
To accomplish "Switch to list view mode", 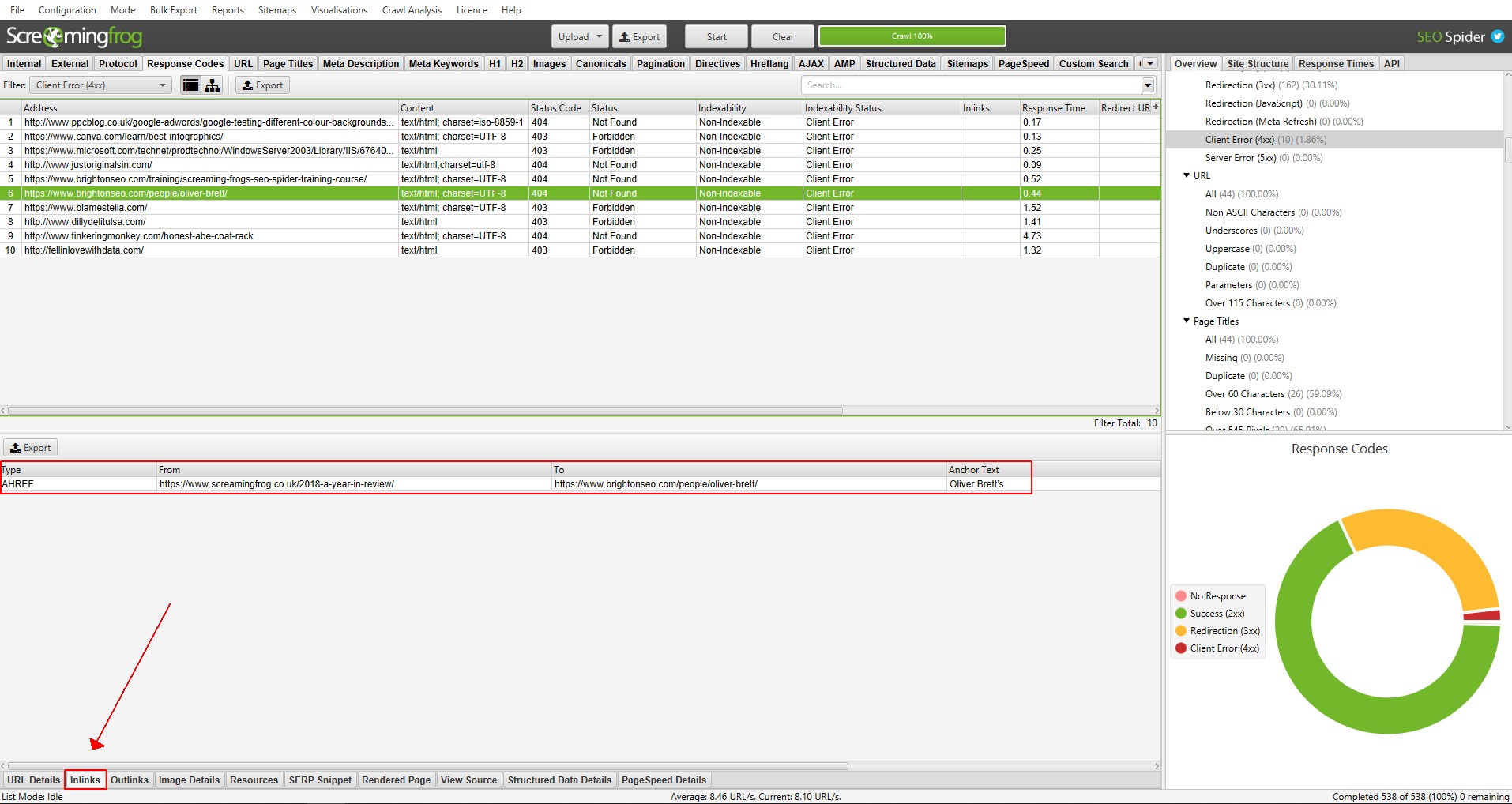I will click(190, 85).
